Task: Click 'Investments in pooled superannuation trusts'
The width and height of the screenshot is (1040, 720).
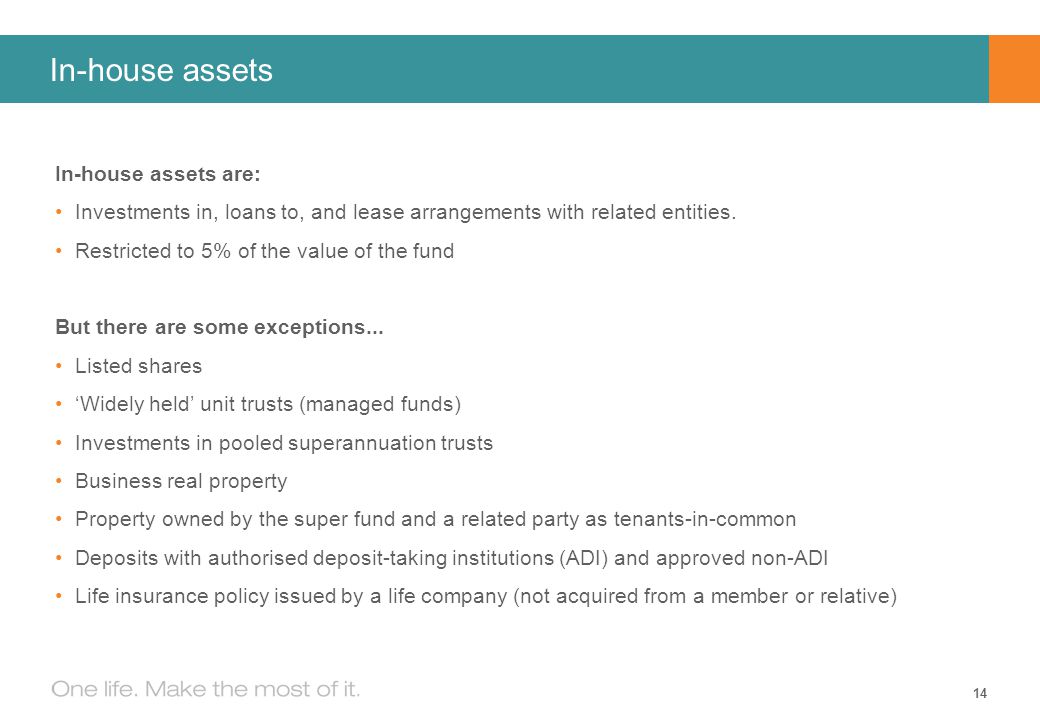Action: (x=284, y=443)
